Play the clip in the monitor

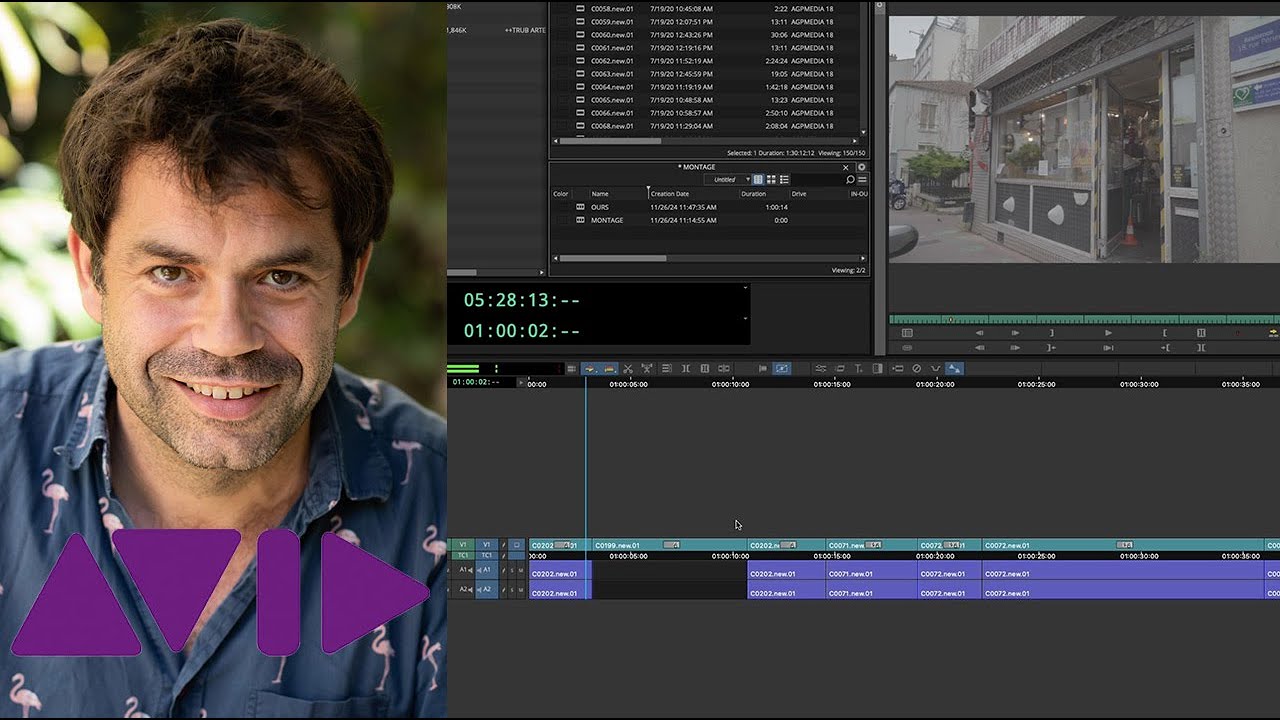click(x=1108, y=333)
